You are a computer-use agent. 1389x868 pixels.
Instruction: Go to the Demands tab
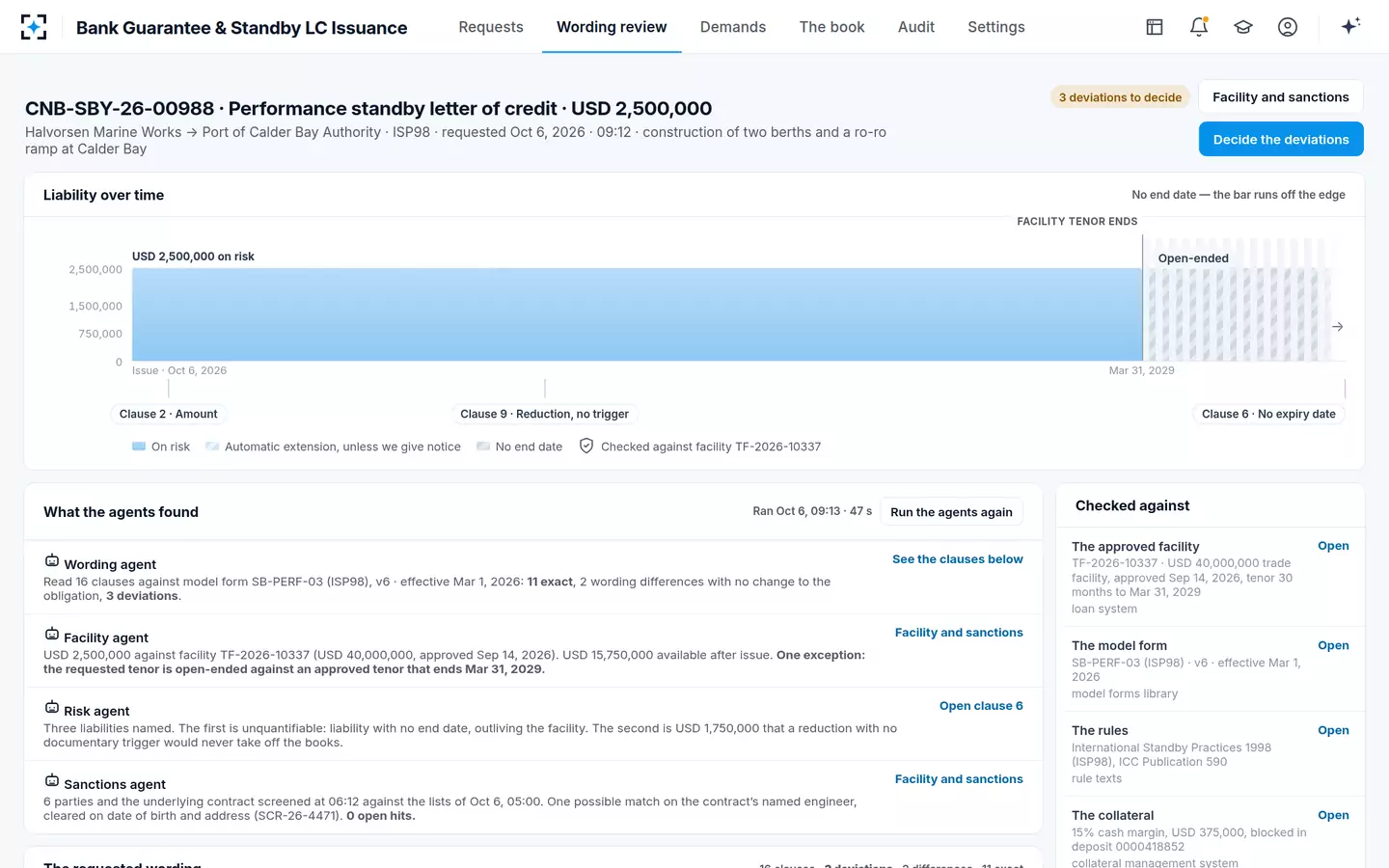coord(733,27)
